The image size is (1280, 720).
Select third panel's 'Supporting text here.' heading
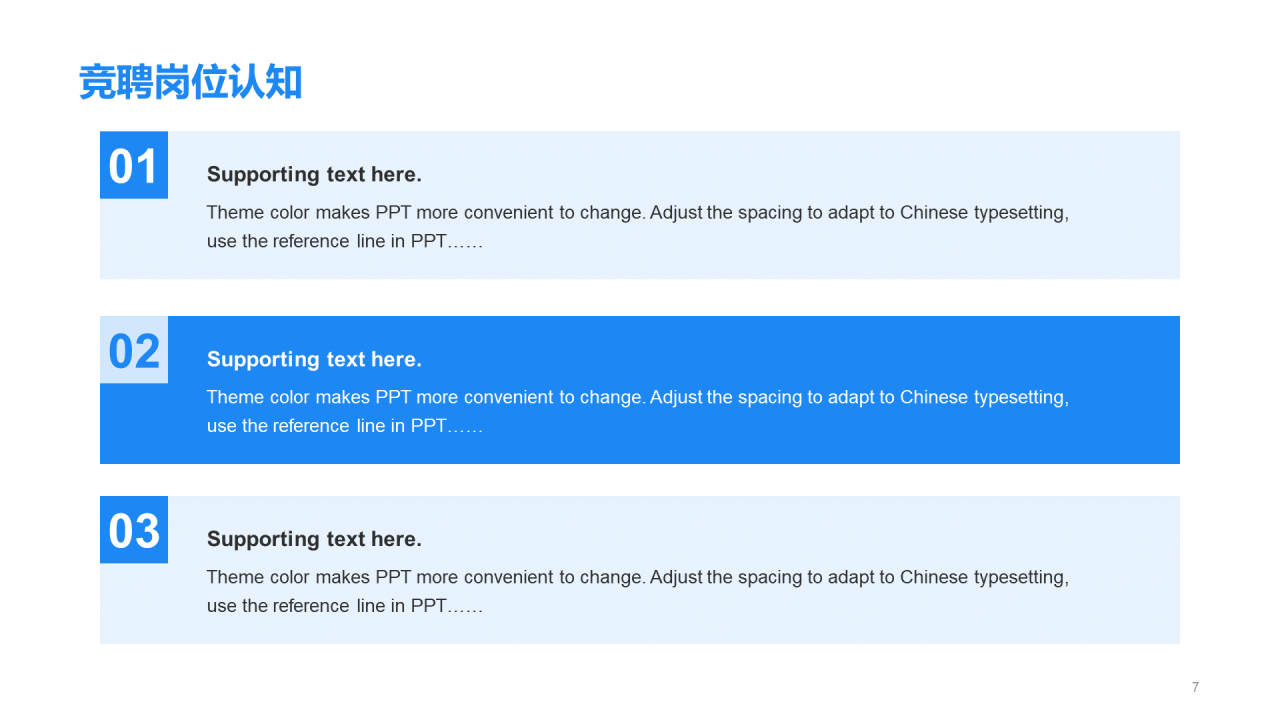click(x=314, y=539)
